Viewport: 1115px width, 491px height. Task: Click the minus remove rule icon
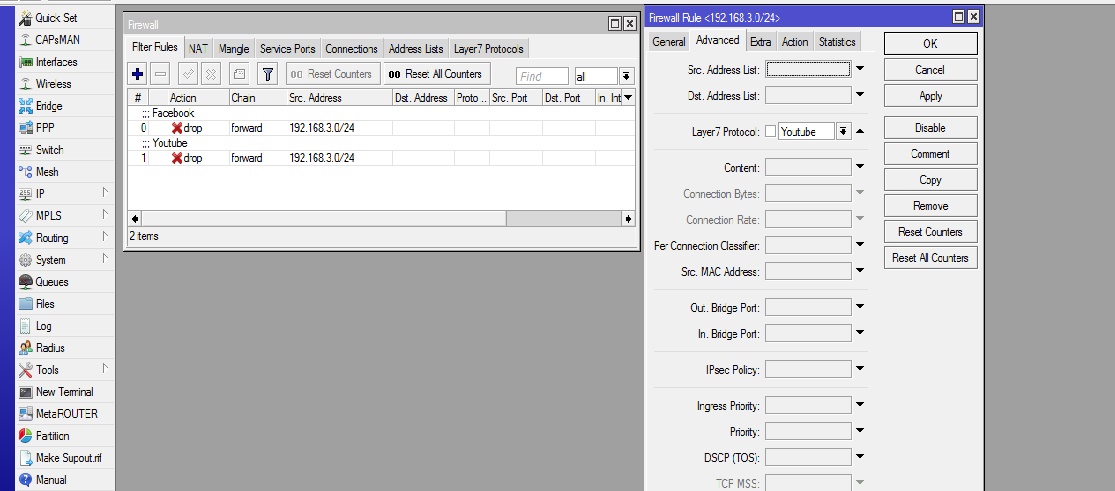(161, 74)
